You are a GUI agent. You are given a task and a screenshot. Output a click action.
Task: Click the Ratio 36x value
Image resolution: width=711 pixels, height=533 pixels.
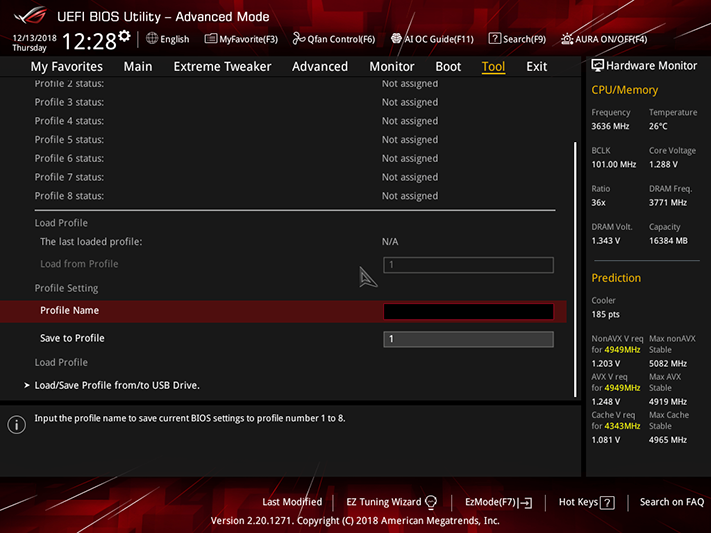598,202
